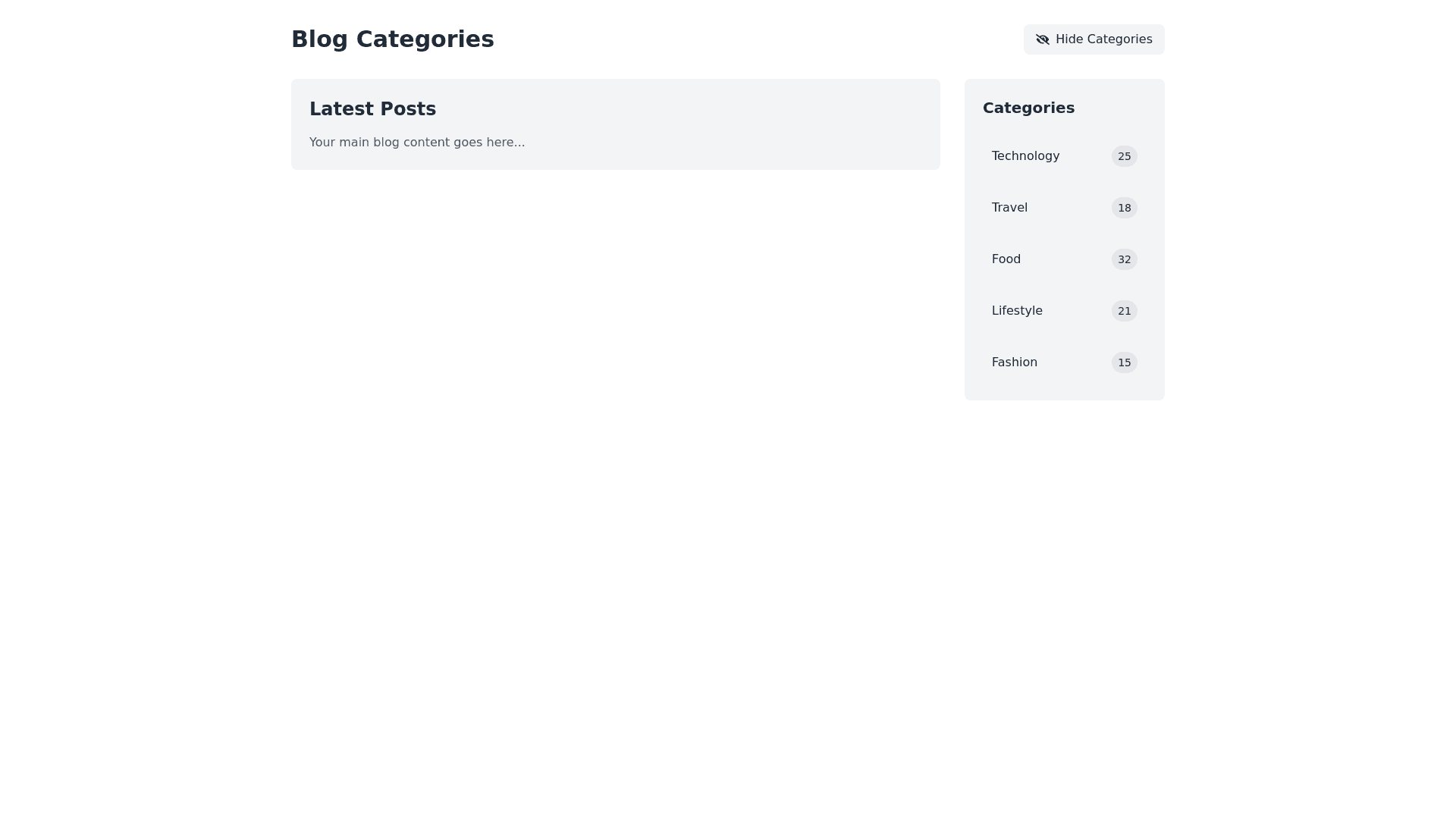1456x819 pixels.
Task: Choose the Fashion category
Action: click(x=1014, y=362)
